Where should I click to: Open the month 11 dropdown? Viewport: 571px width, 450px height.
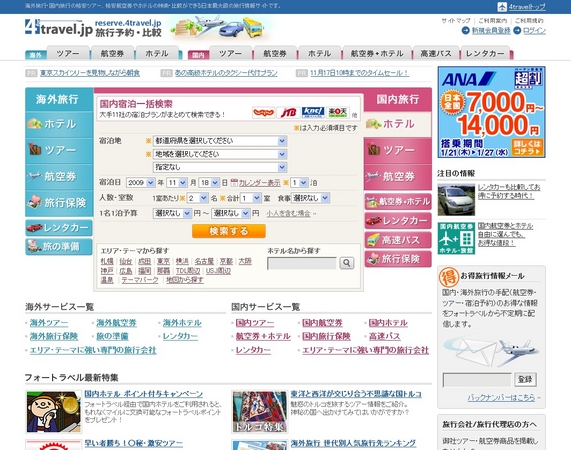point(177,182)
